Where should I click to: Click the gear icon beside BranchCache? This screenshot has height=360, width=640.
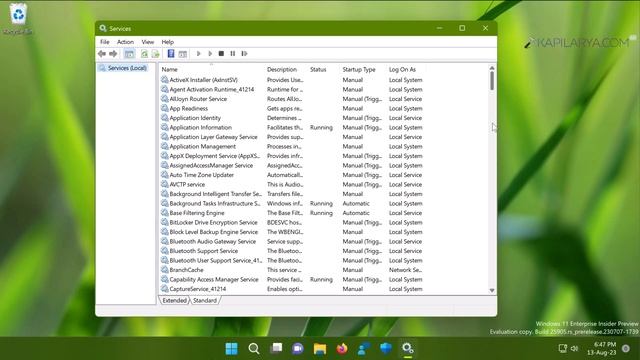click(164, 270)
